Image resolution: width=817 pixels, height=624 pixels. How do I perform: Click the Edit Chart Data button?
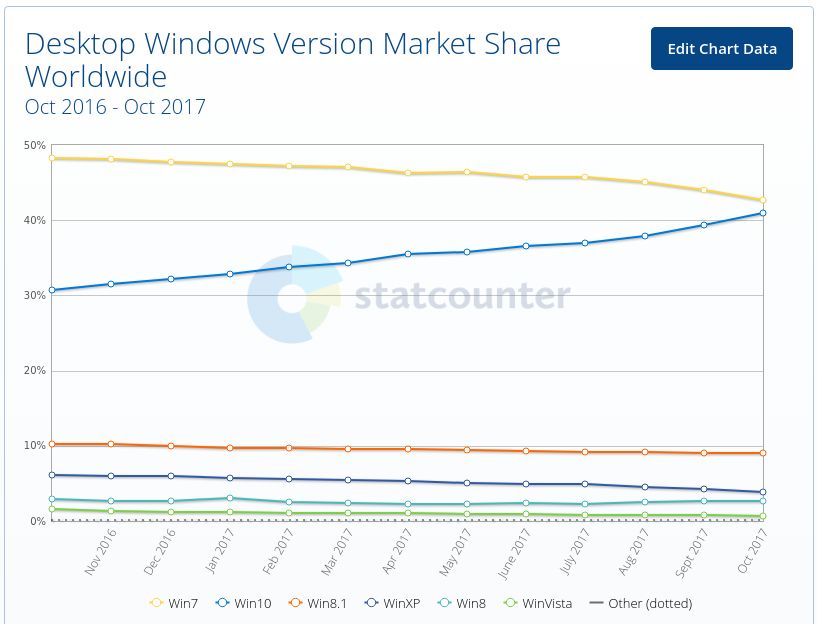click(721, 49)
